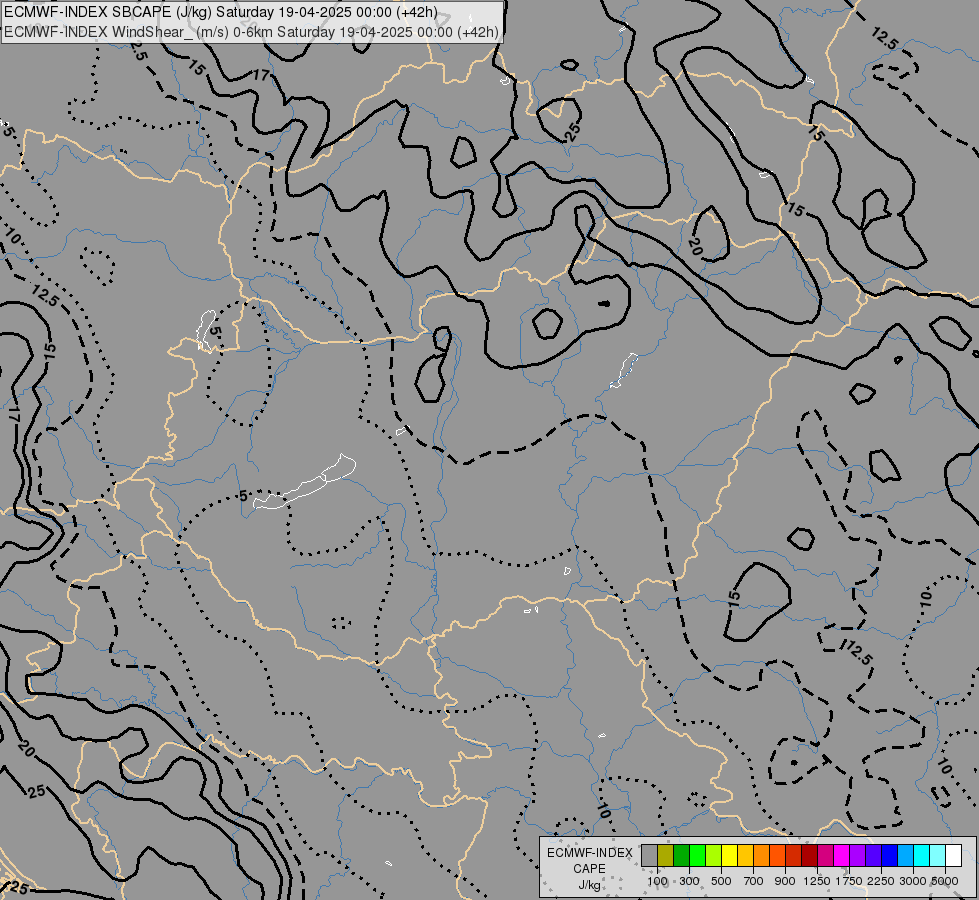Click the J/kg unit in the legend
Viewport: 979px width, 900px height.
pos(589,885)
